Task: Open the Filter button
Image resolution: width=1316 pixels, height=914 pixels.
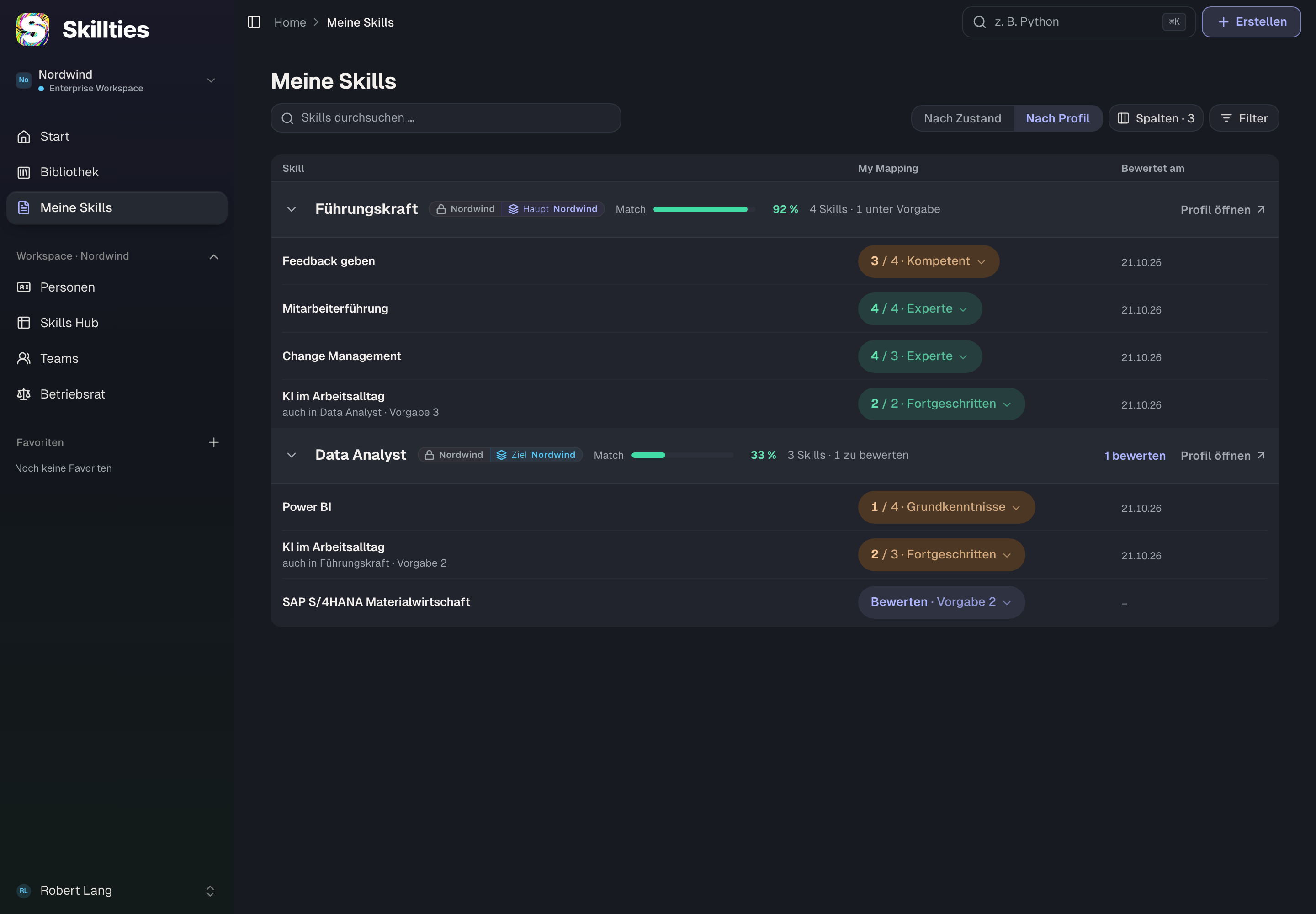Action: click(x=1244, y=118)
